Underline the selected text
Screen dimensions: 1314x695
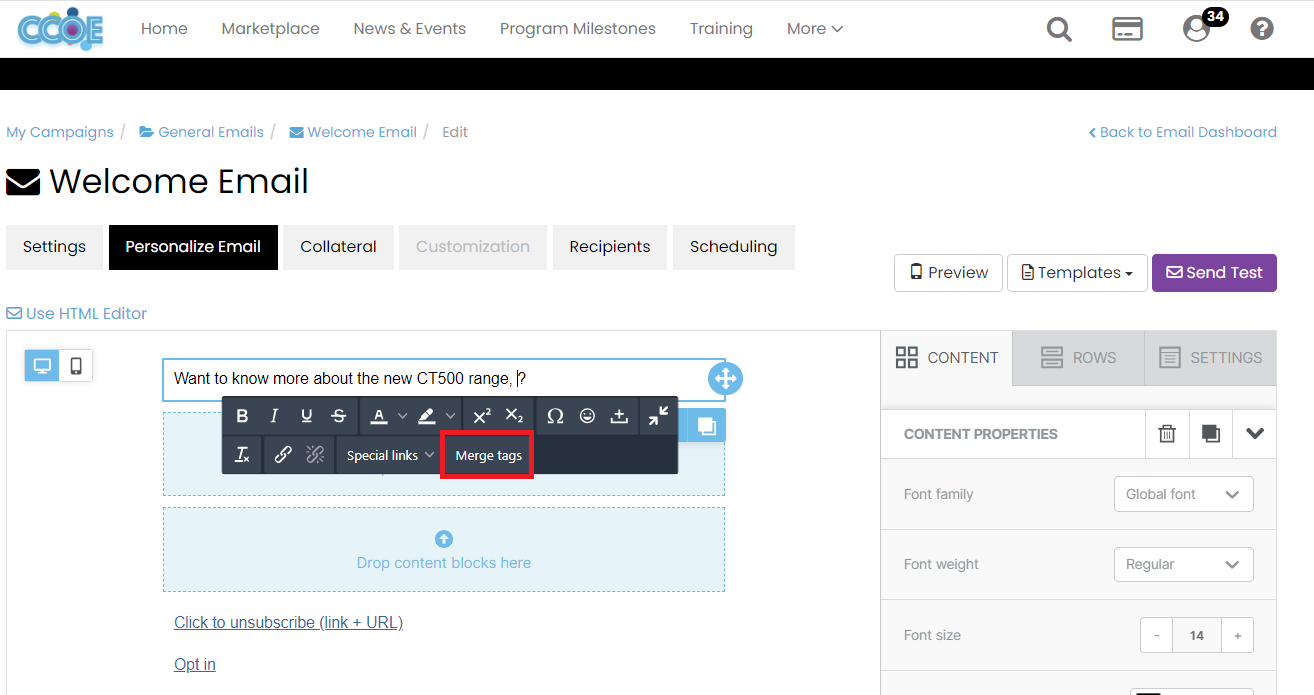click(x=306, y=416)
